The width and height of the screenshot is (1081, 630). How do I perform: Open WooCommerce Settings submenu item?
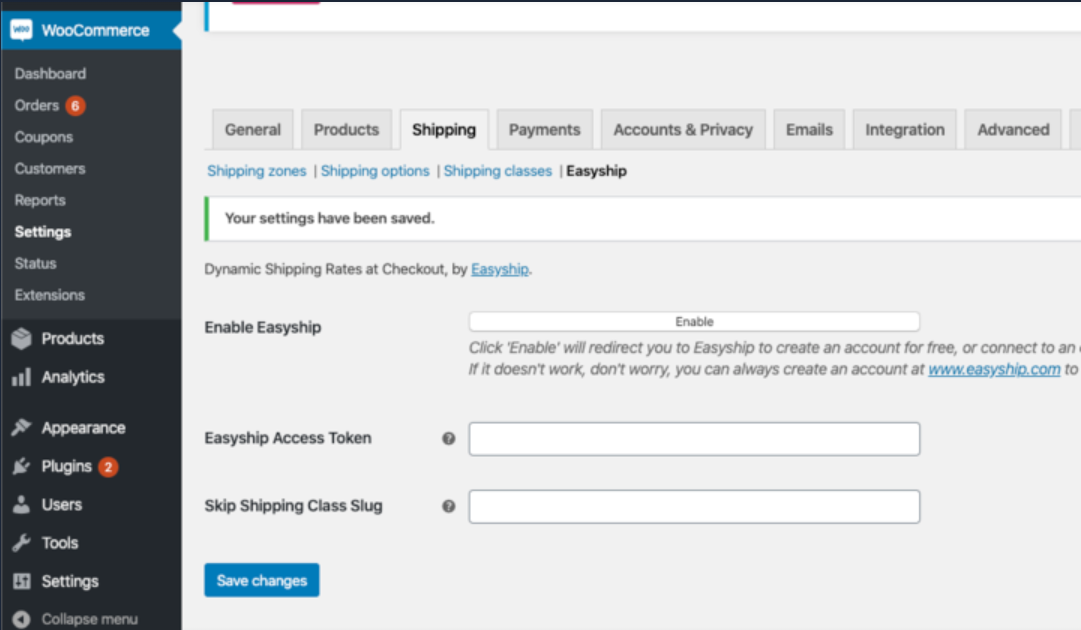tap(43, 232)
